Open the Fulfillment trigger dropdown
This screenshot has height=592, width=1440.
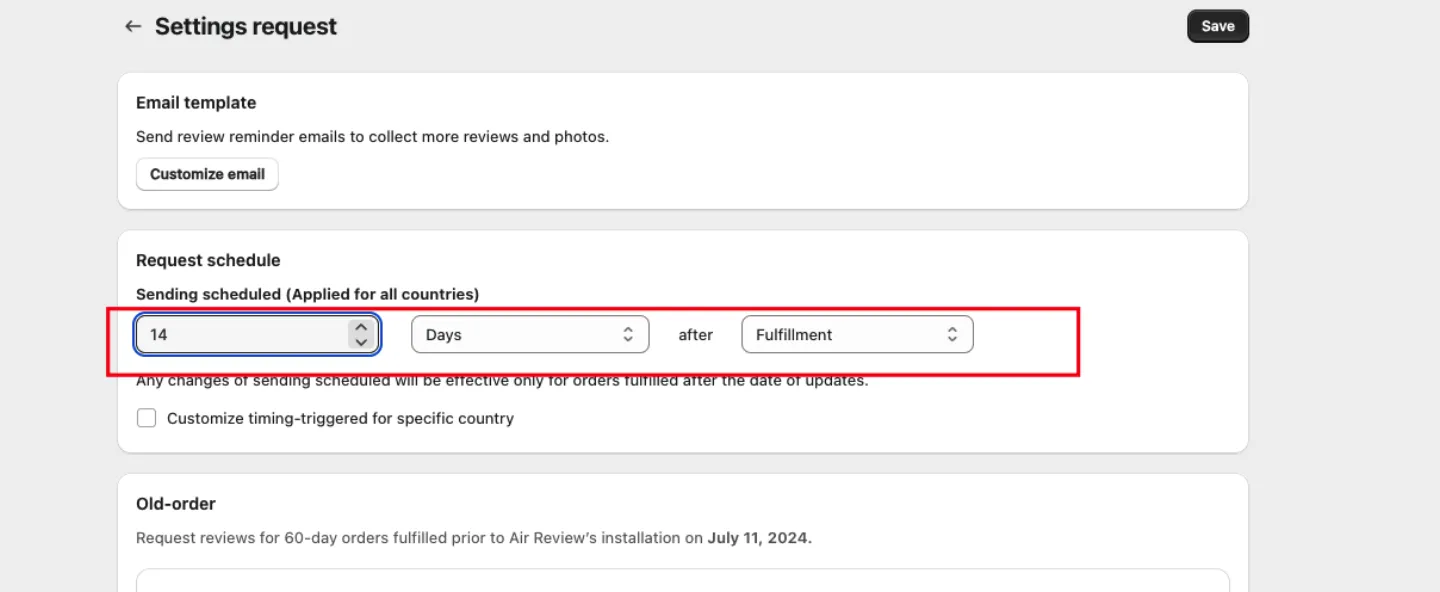[x=857, y=334]
